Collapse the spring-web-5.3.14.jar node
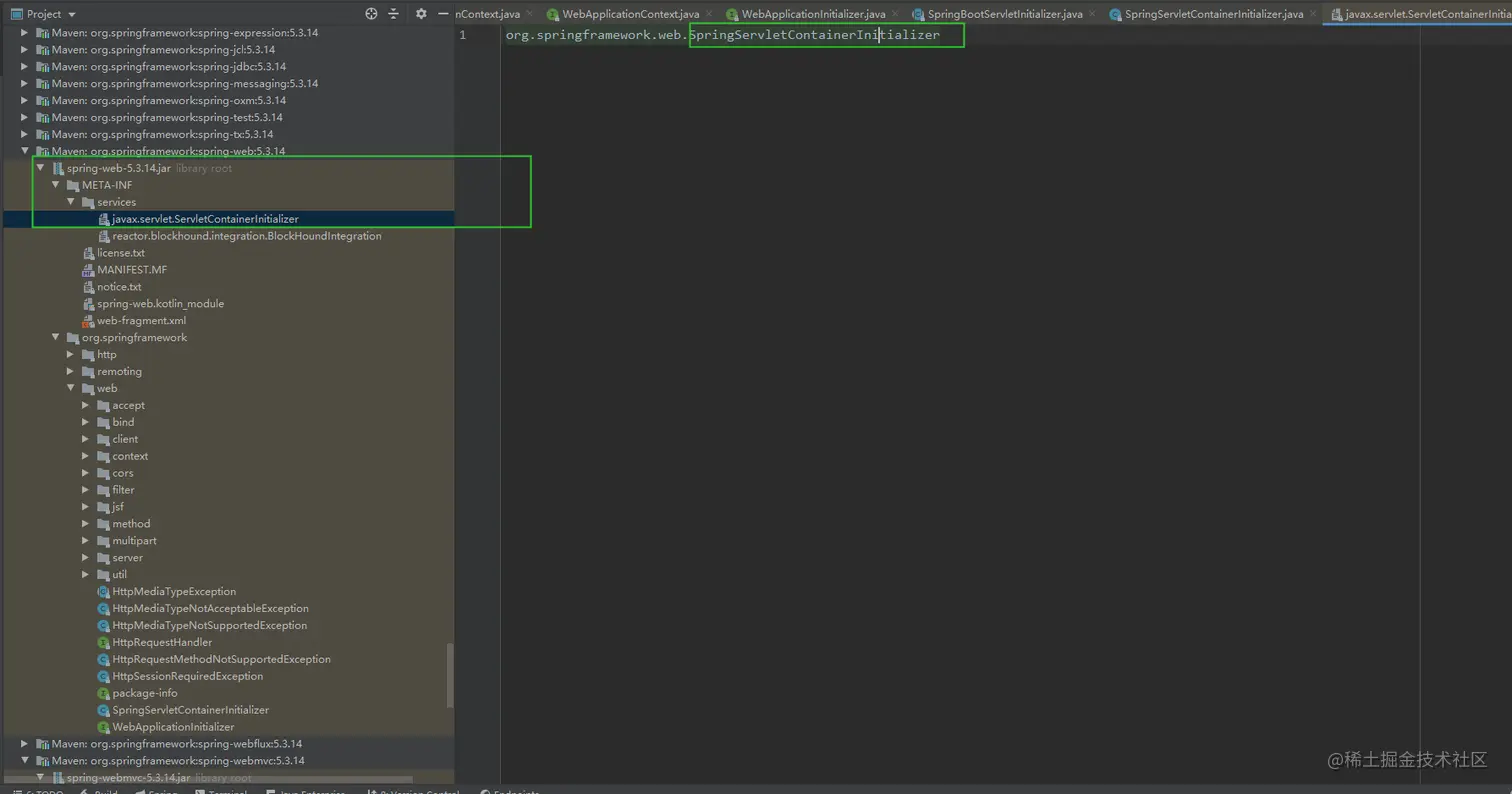The width and height of the screenshot is (1512, 794). point(40,168)
